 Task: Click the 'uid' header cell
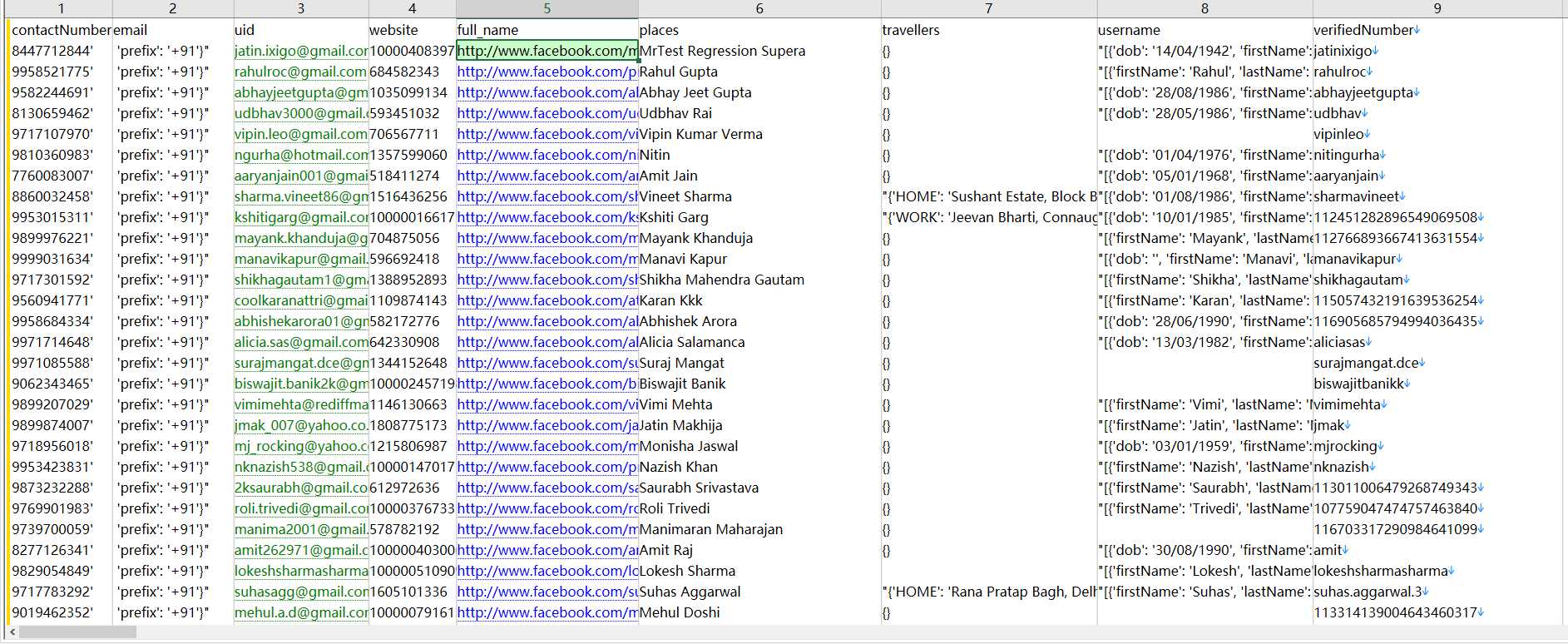(x=300, y=30)
